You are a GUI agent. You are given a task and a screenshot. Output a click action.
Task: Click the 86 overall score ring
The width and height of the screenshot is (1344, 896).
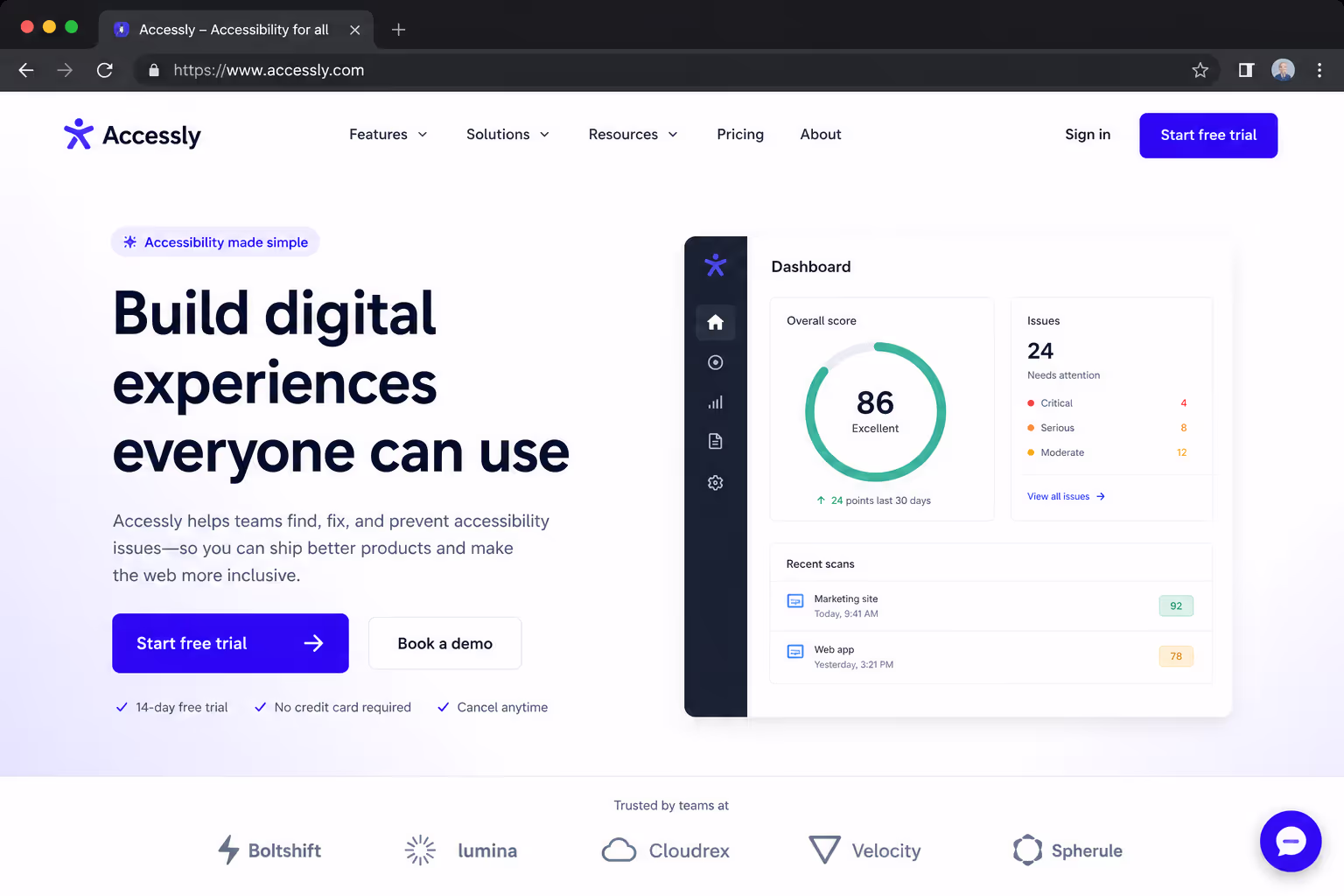(x=875, y=411)
